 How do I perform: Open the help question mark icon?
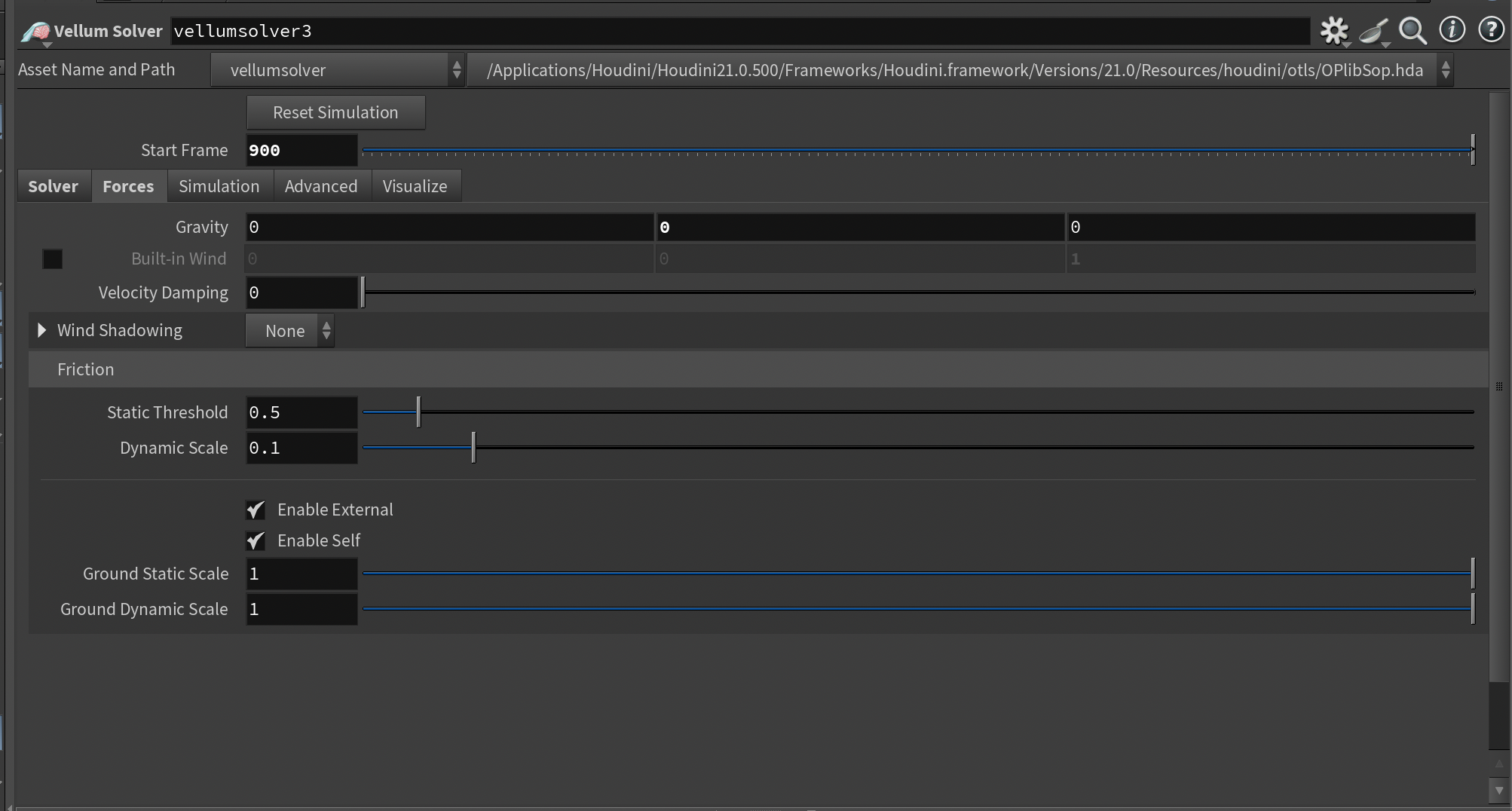[x=1490, y=30]
